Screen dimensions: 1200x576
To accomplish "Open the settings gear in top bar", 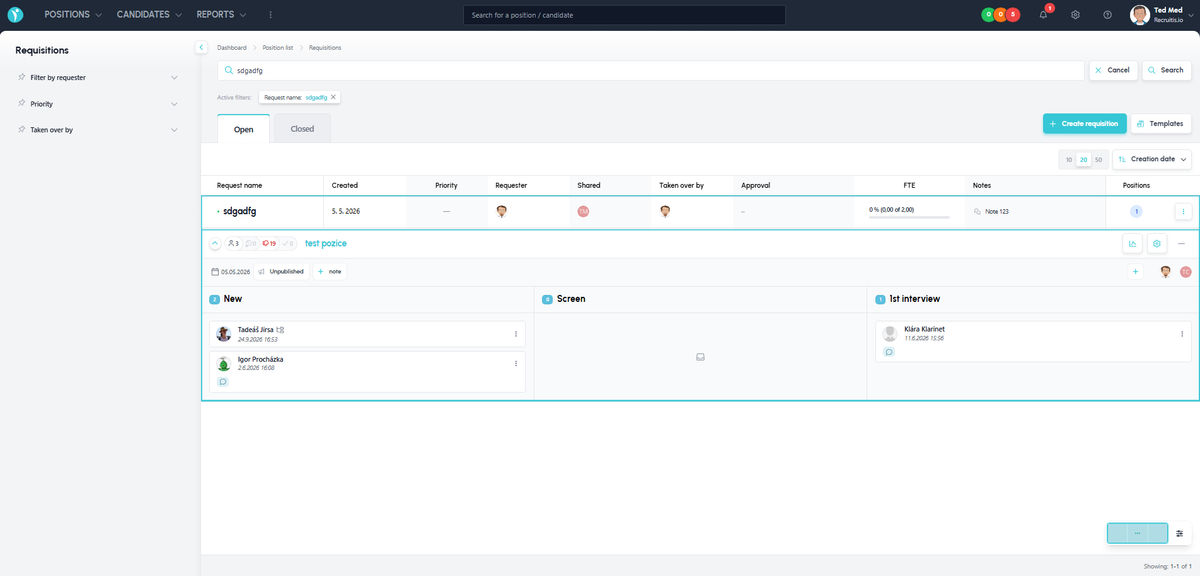I will [1075, 15].
